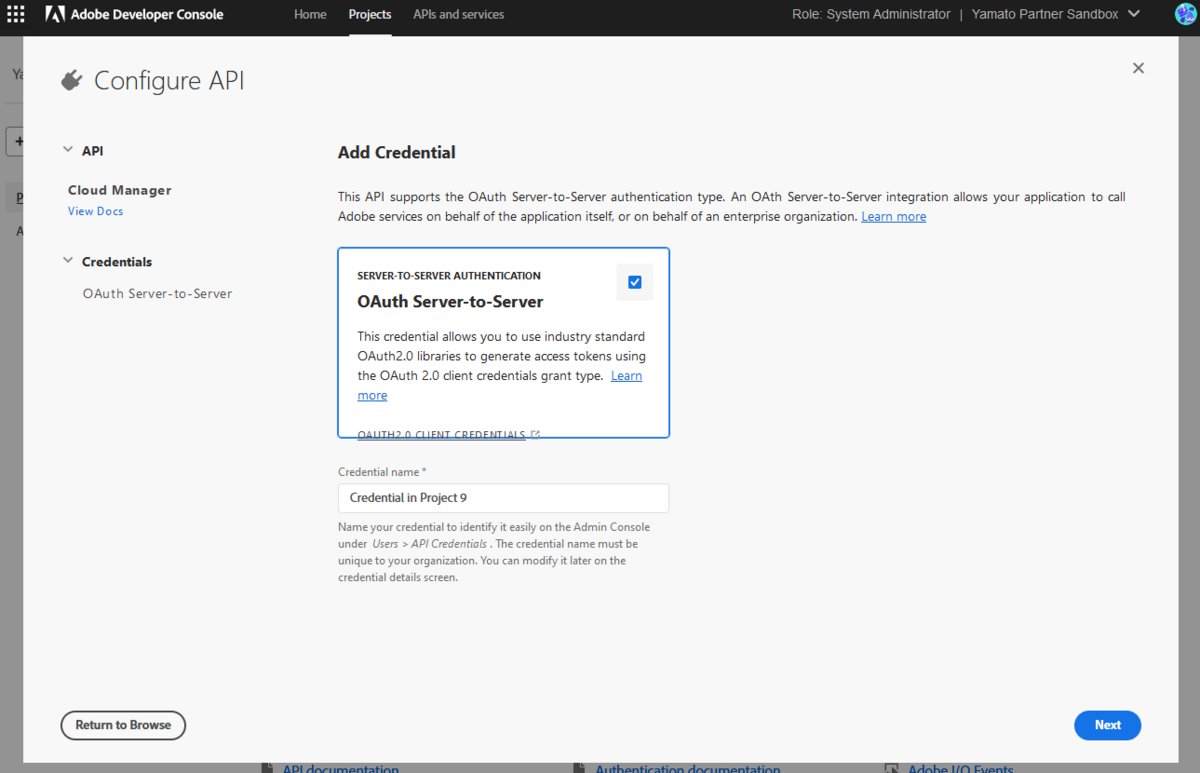This screenshot has height=773, width=1200.
Task: Click the API documentation file icon
Action: click(x=268, y=767)
